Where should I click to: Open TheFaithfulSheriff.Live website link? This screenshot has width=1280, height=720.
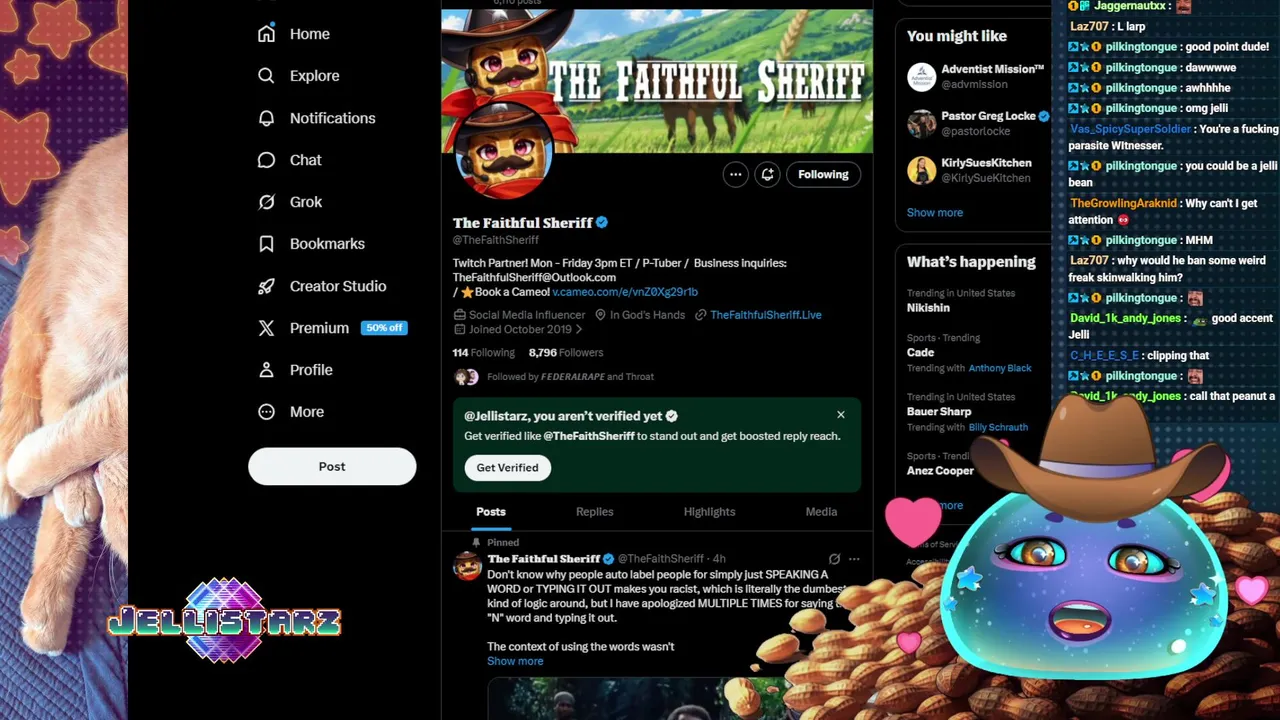[x=766, y=315]
